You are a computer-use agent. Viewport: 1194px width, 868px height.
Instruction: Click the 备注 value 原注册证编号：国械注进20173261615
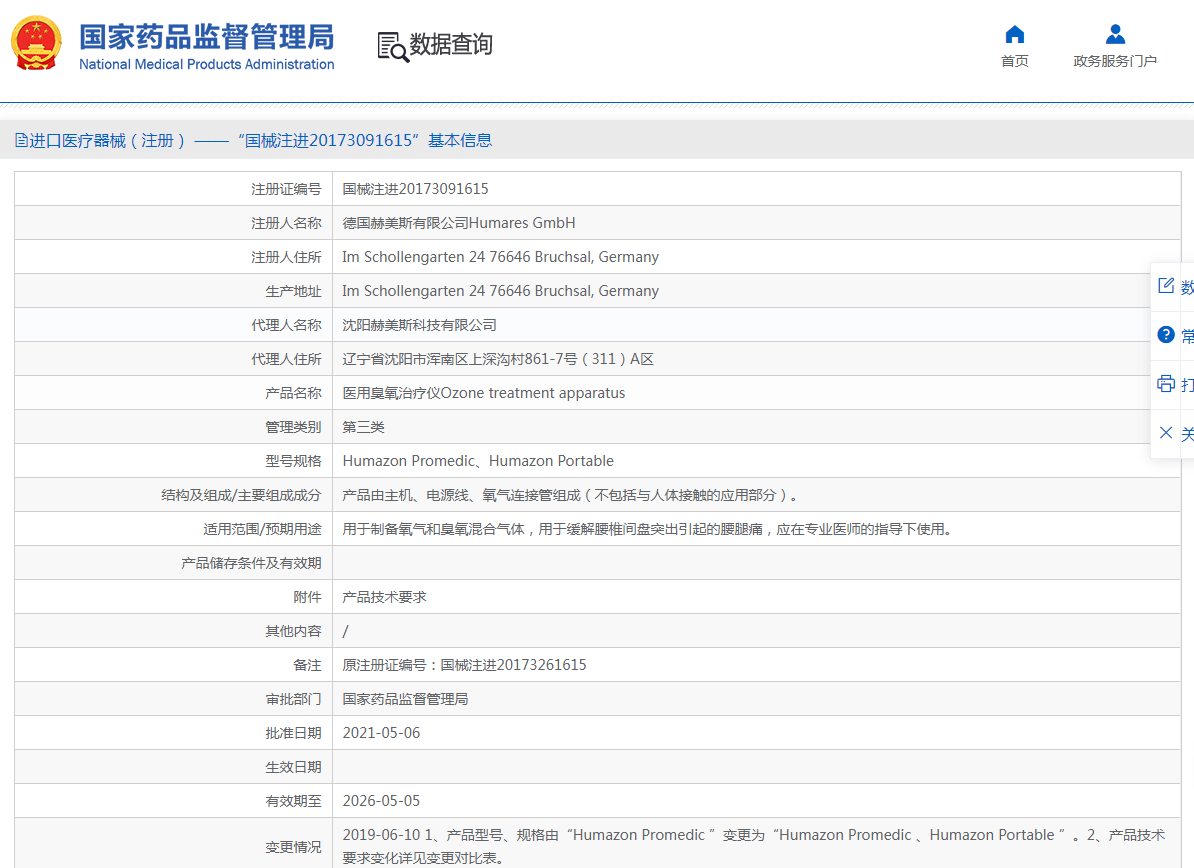[x=465, y=665]
